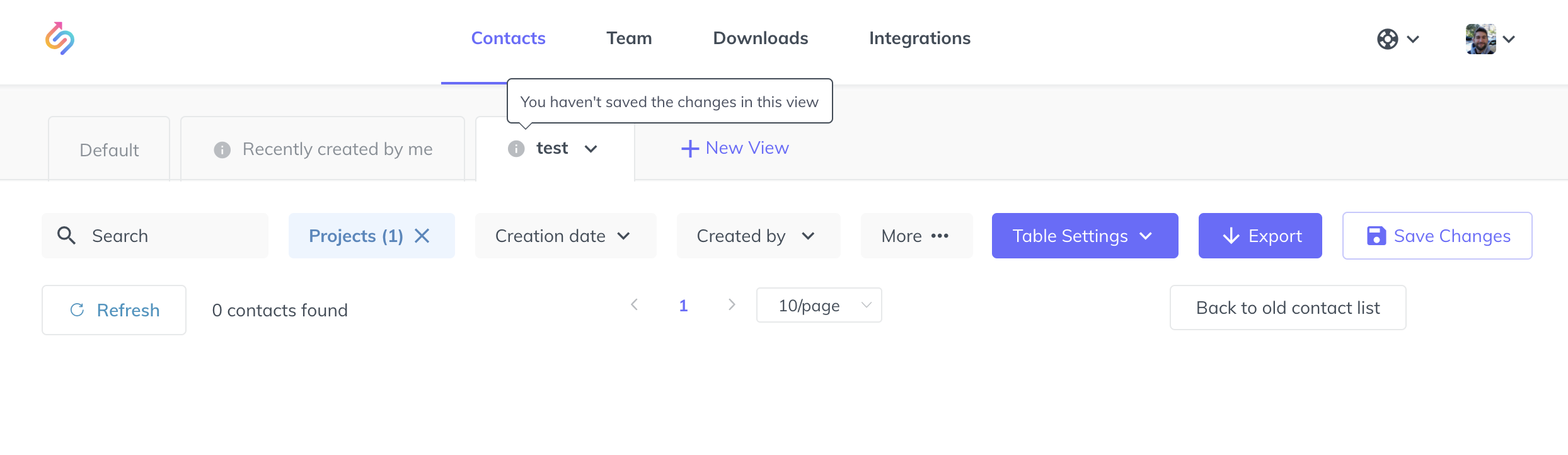Show More filters

click(x=917, y=236)
